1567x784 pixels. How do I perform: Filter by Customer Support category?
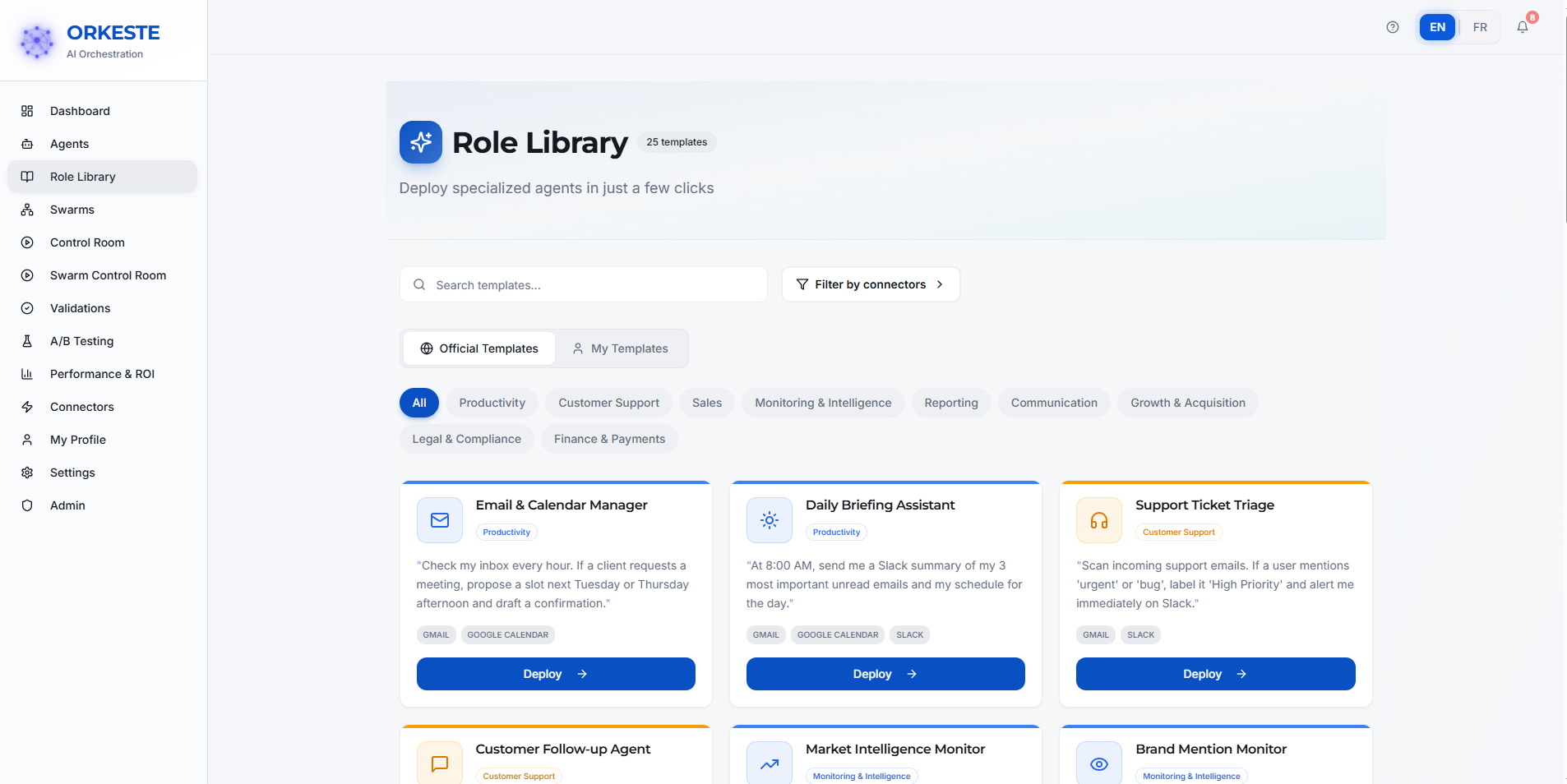(x=608, y=403)
